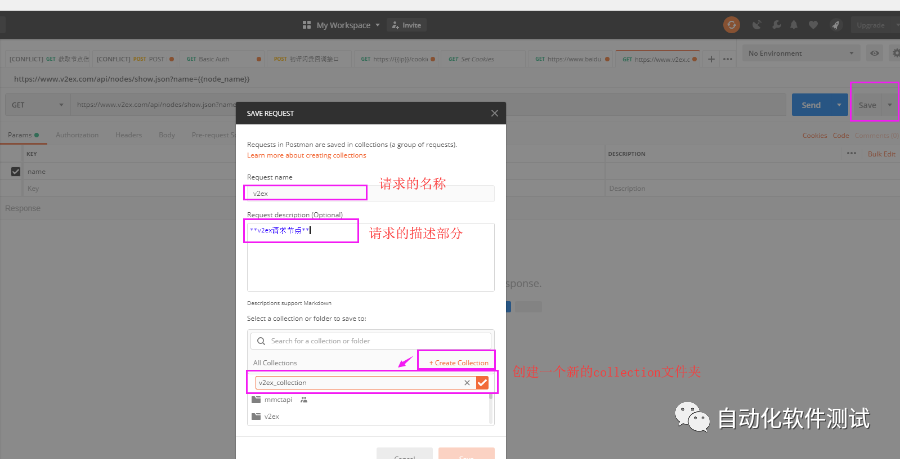
Task: Confirm new collection name with orange checkmark
Action: [482, 383]
